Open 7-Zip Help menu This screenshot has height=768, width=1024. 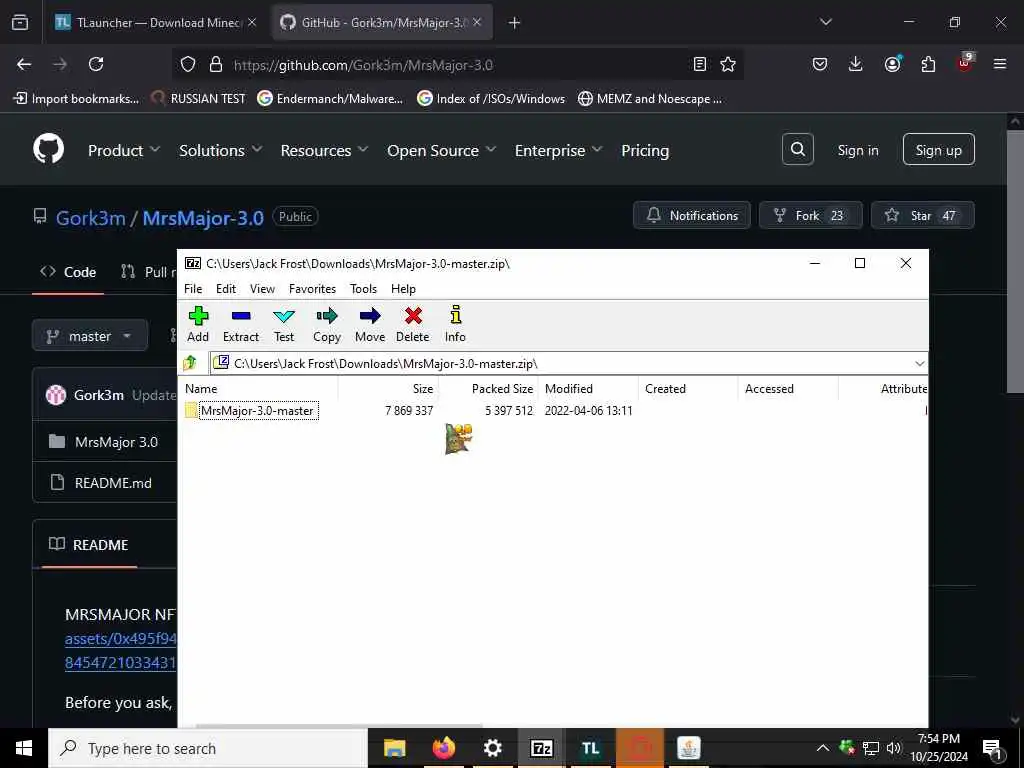pos(403,289)
